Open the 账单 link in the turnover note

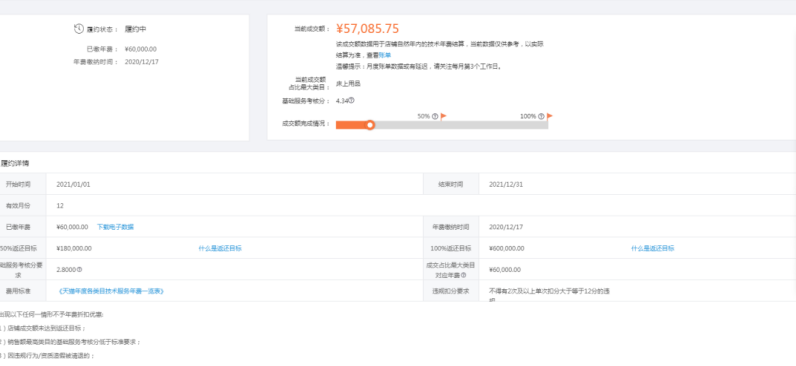coord(385,55)
